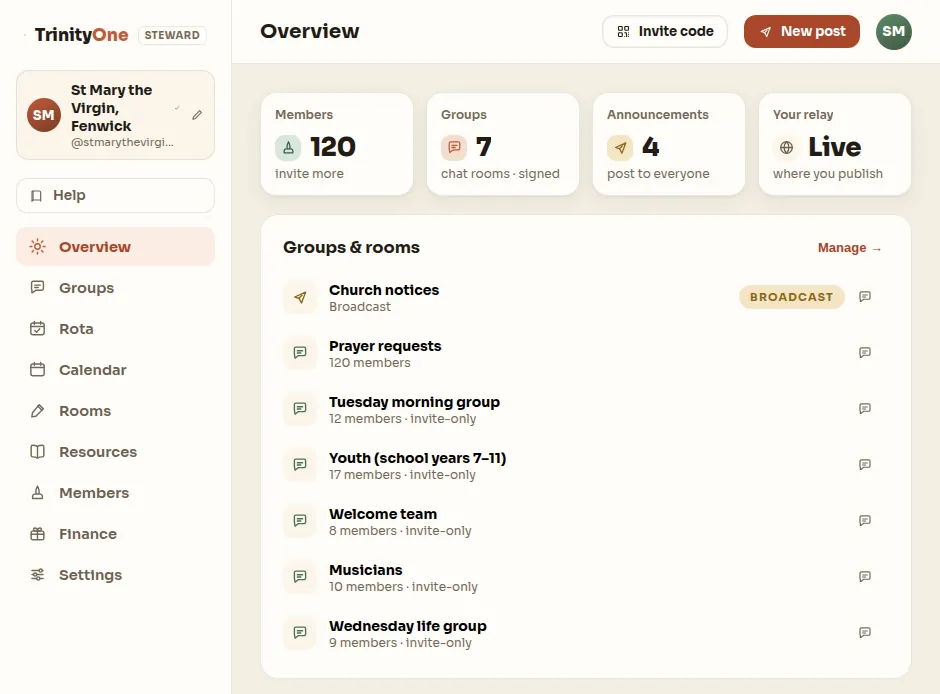Open Settings from the sidebar

(x=115, y=575)
